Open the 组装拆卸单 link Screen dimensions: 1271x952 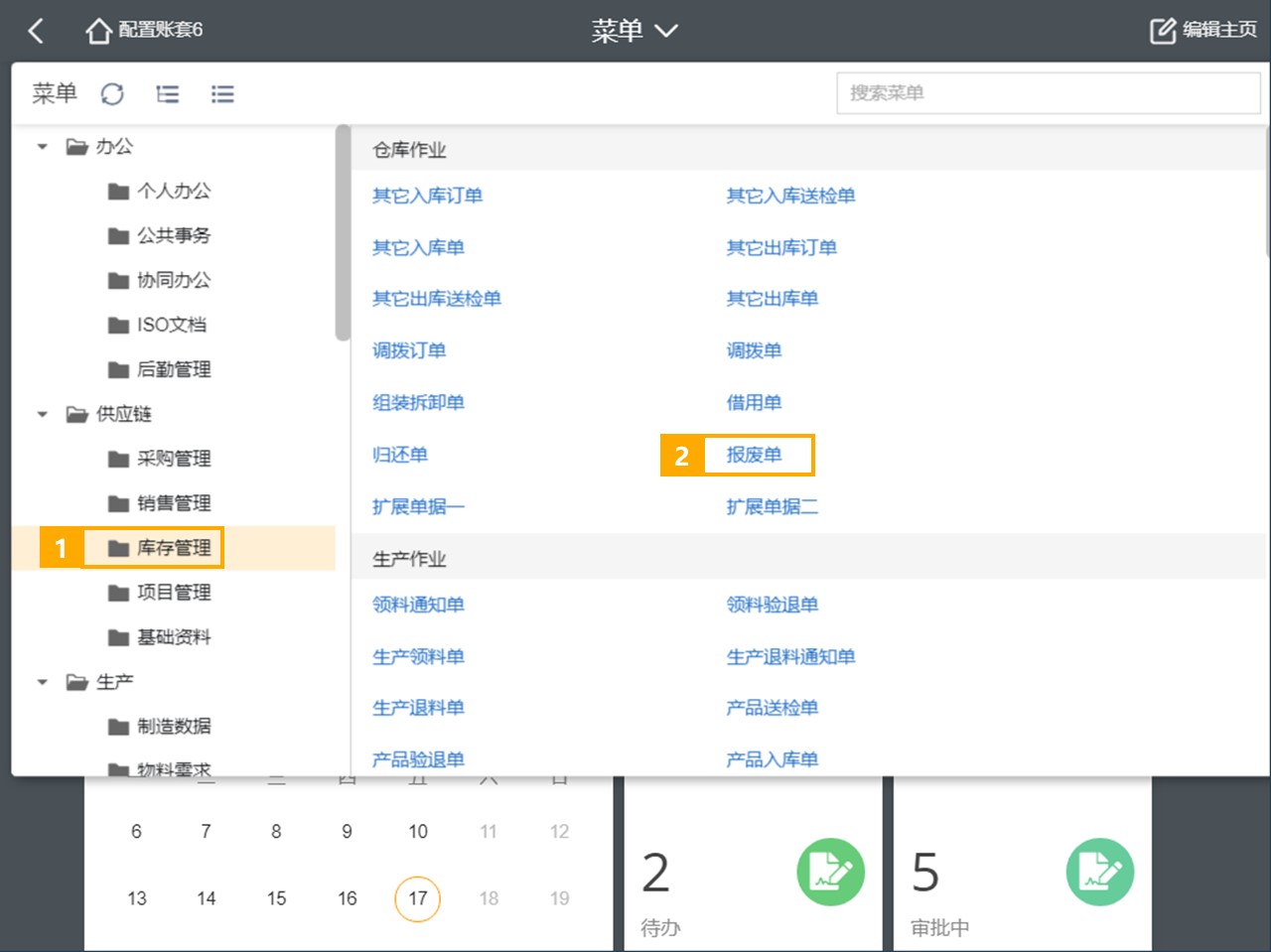pyautogui.click(x=418, y=403)
